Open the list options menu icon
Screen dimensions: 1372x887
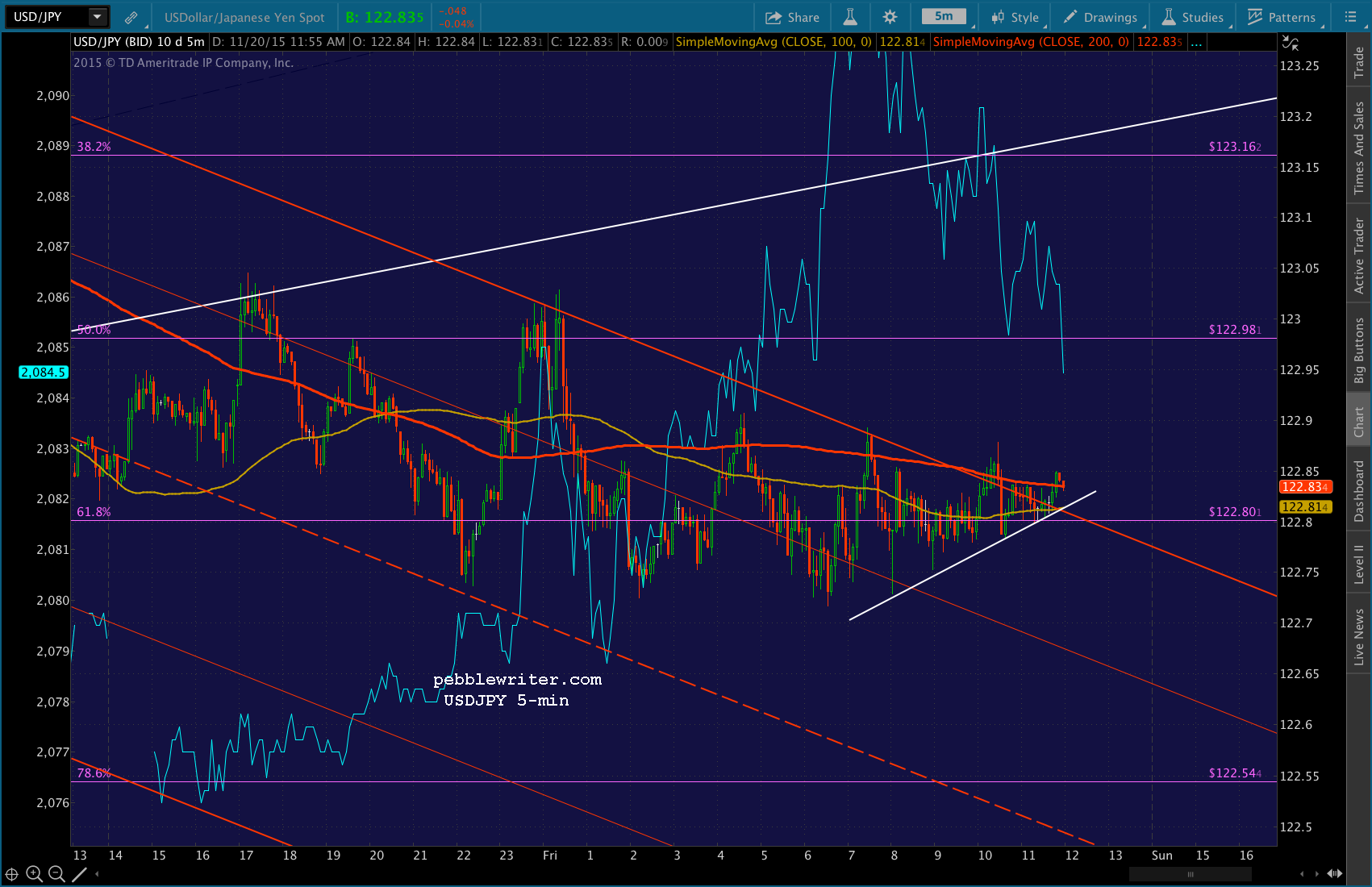pyautogui.click(x=1351, y=17)
